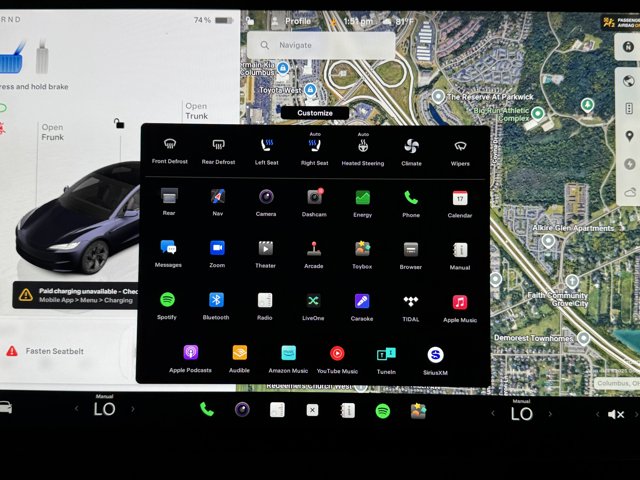This screenshot has width=640, height=480.
Task: Toggle the car door lock icon
Action: click(119, 123)
